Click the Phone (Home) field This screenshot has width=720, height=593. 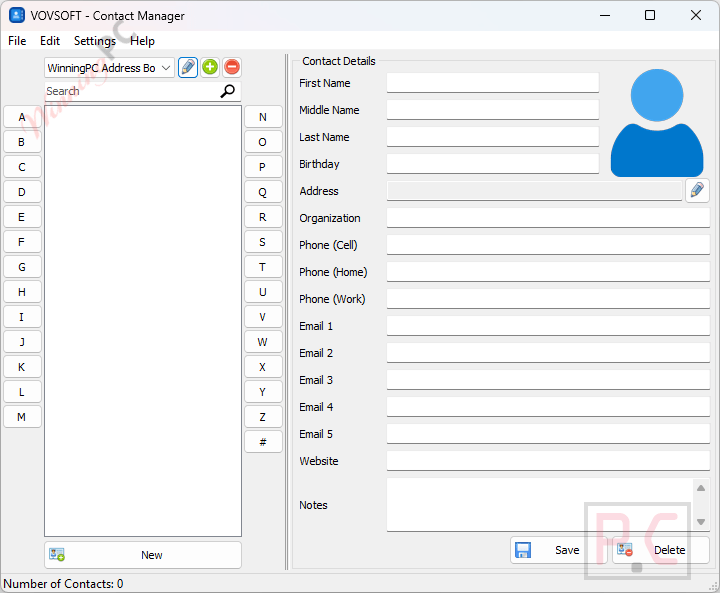click(x=548, y=272)
